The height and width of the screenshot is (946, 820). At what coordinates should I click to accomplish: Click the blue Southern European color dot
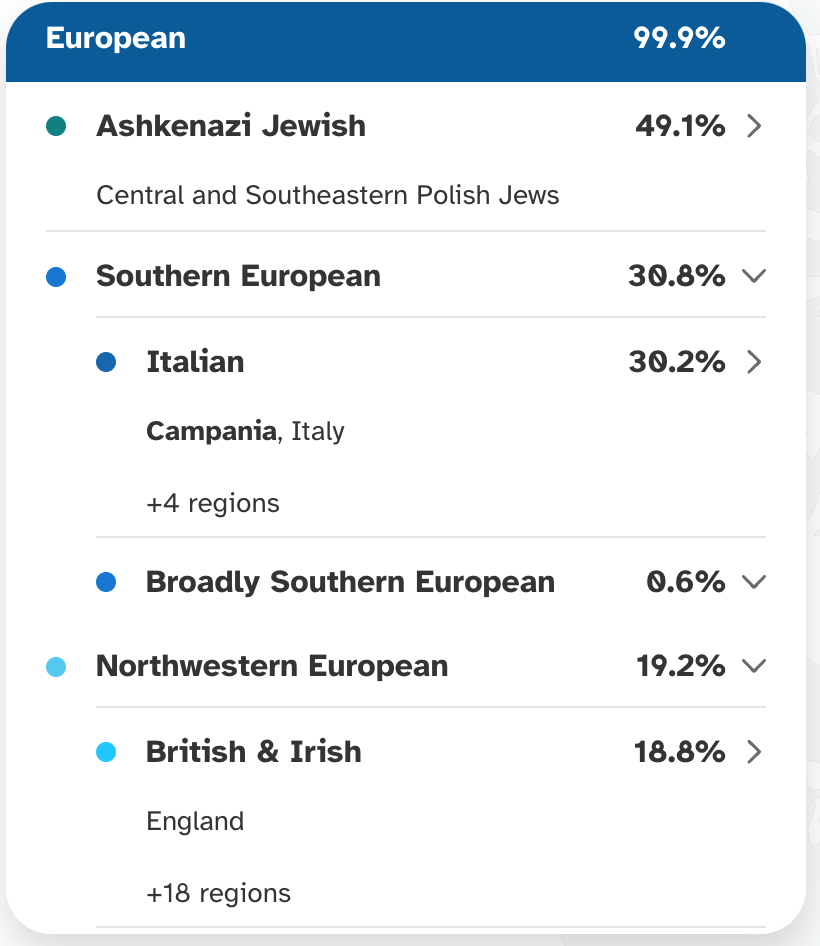tap(56, 277)
